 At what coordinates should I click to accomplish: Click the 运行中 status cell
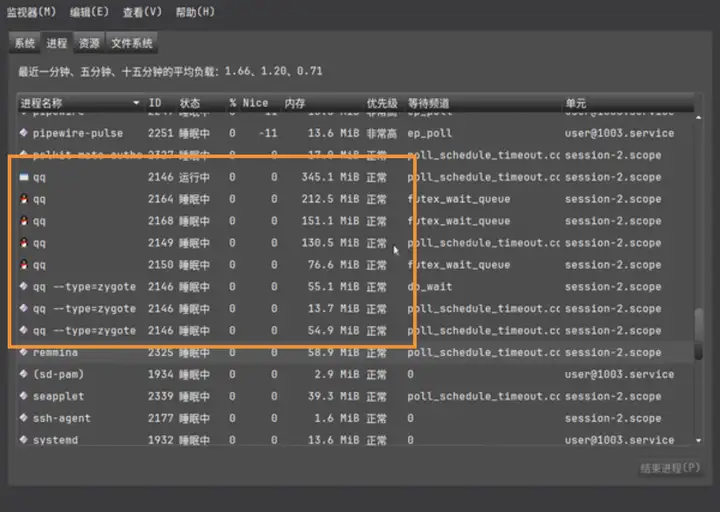194,177
